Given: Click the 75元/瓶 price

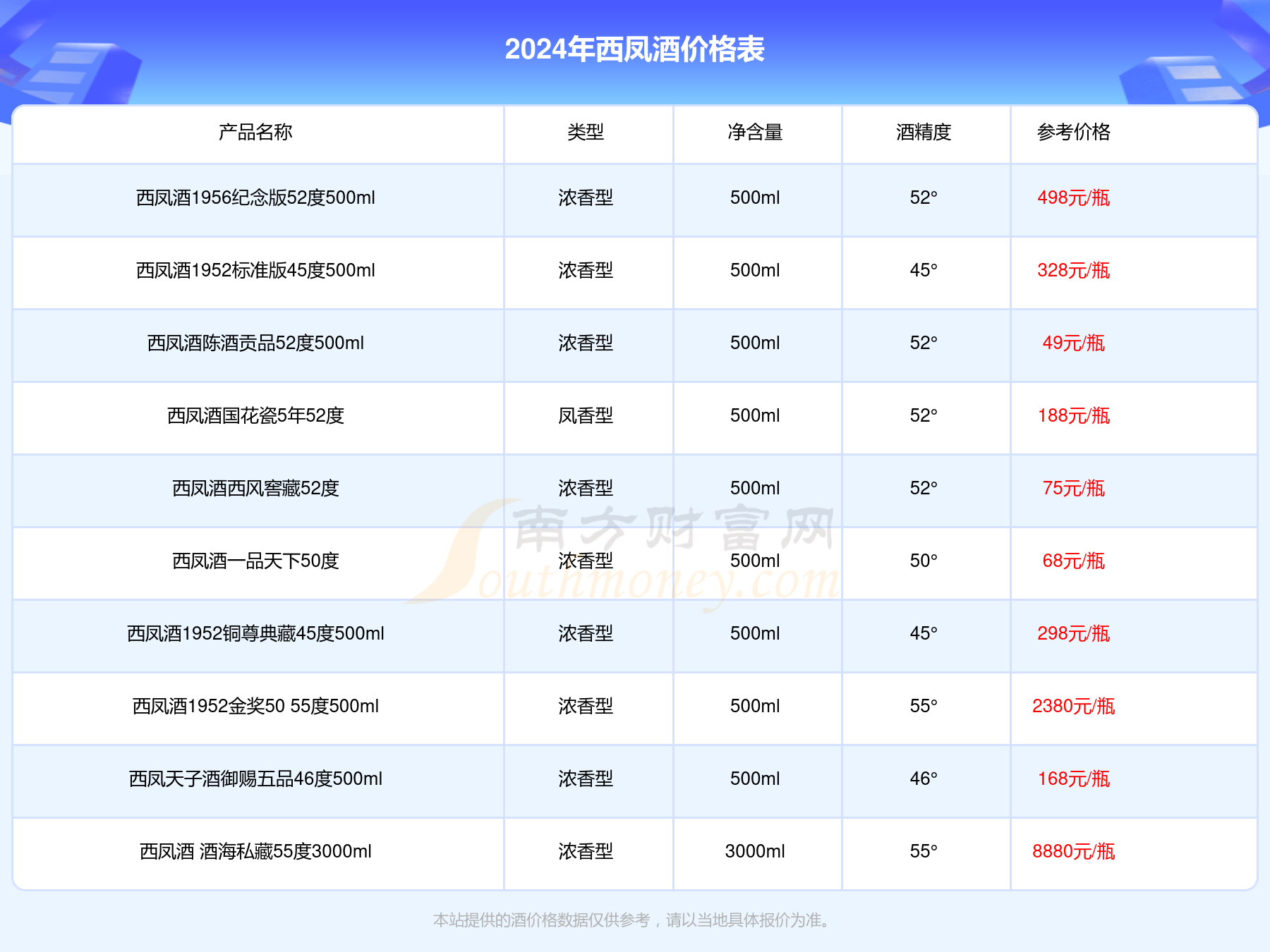Looking at the screenshot, I should click(x=1074, y=488).
